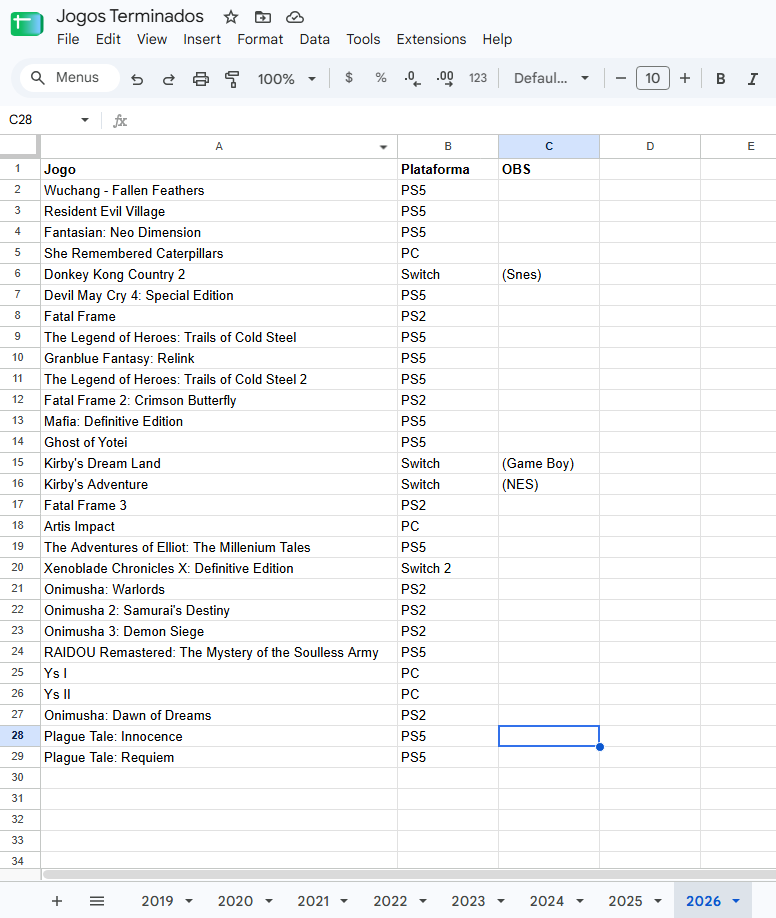Switch to the 2021 sheet tab
Image resolution: width=776 pixels, height=918 pixels.
313,901
